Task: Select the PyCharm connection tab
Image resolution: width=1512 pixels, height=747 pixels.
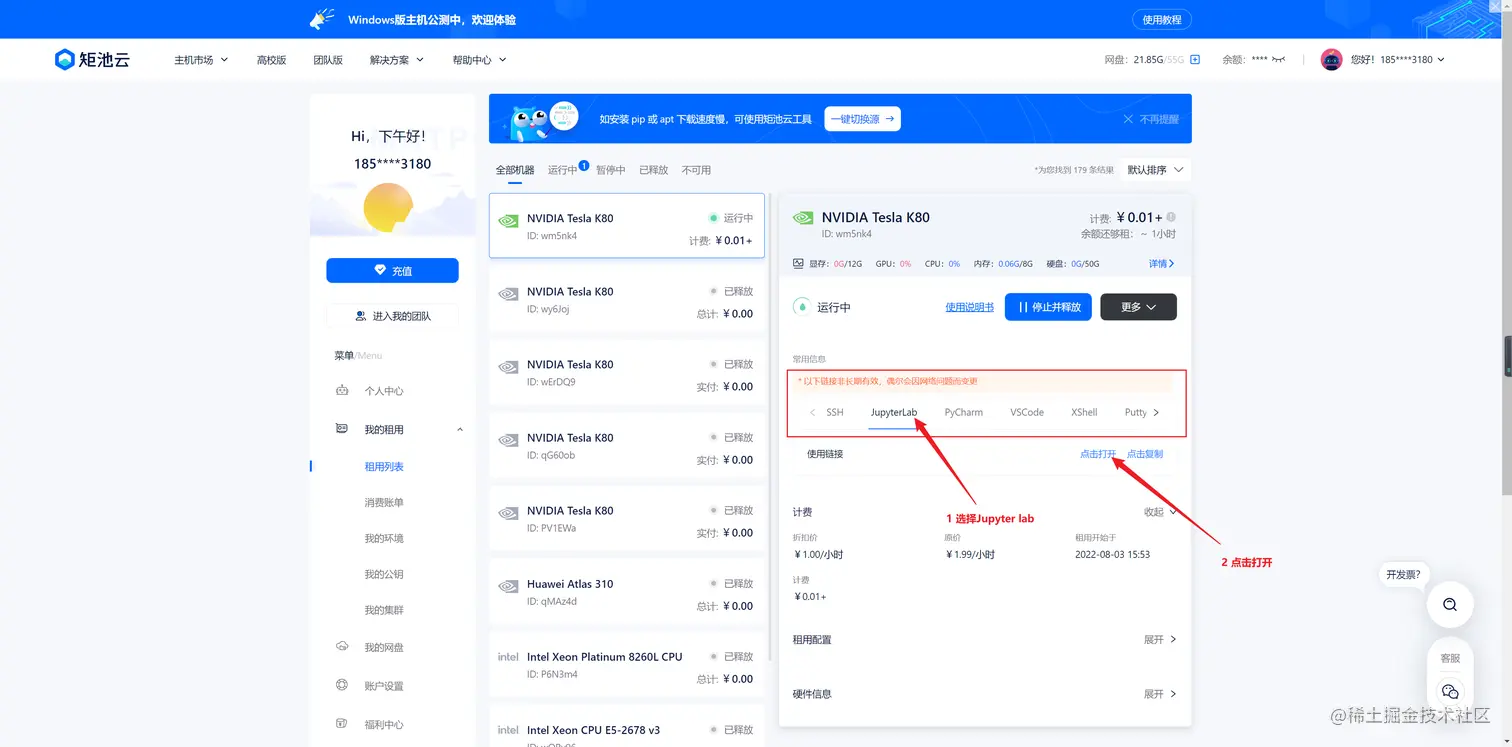Action: click(963, 412)
